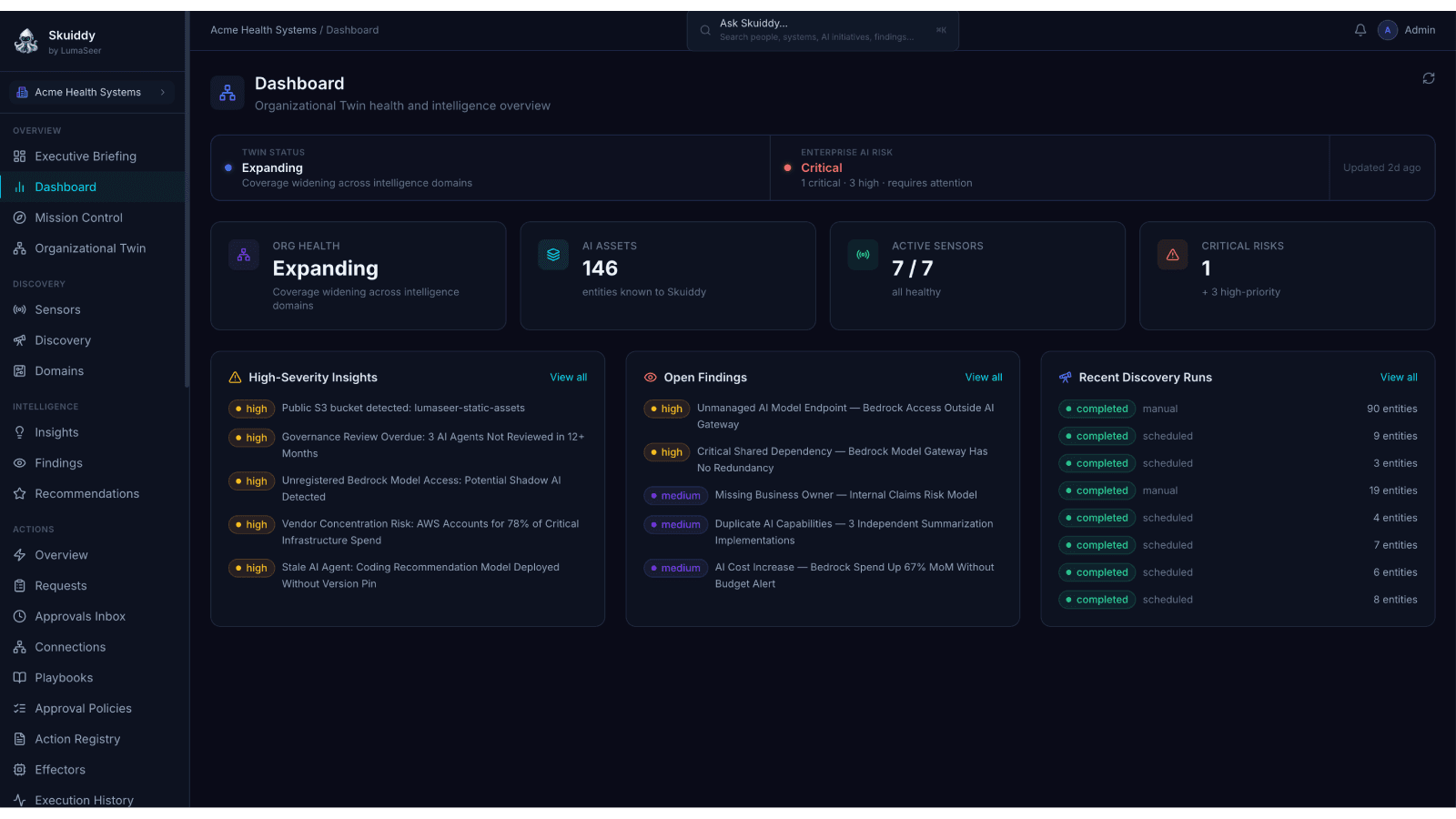Open Stale AI Agent insight
Image resolution: width=1456 pixels, height=819 pixels.
(408, 575)
